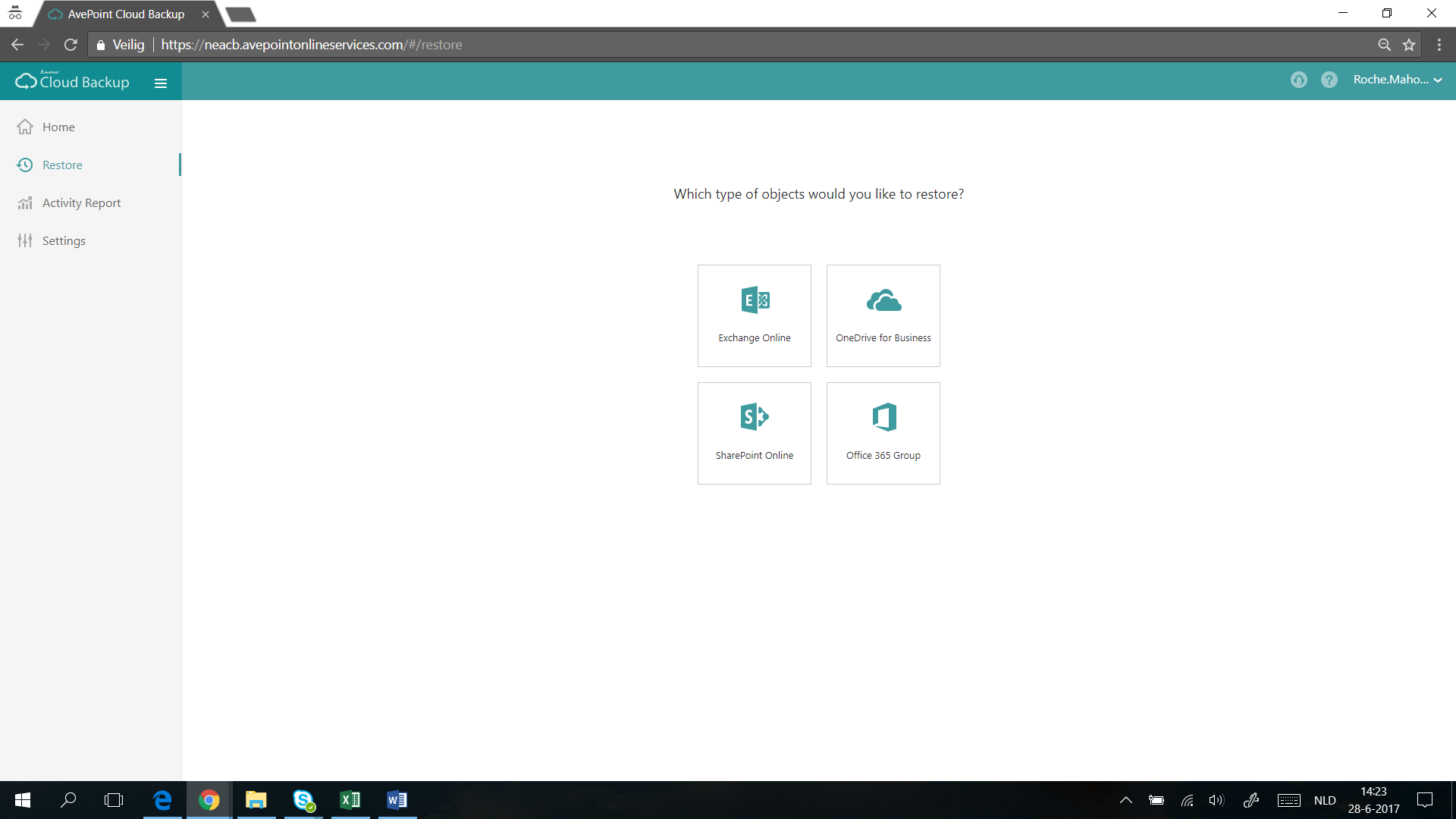Image resolution: width=1456 pixels, height=819 pixels.
Task: View site security info padlock
Action: tap(101, 45)
